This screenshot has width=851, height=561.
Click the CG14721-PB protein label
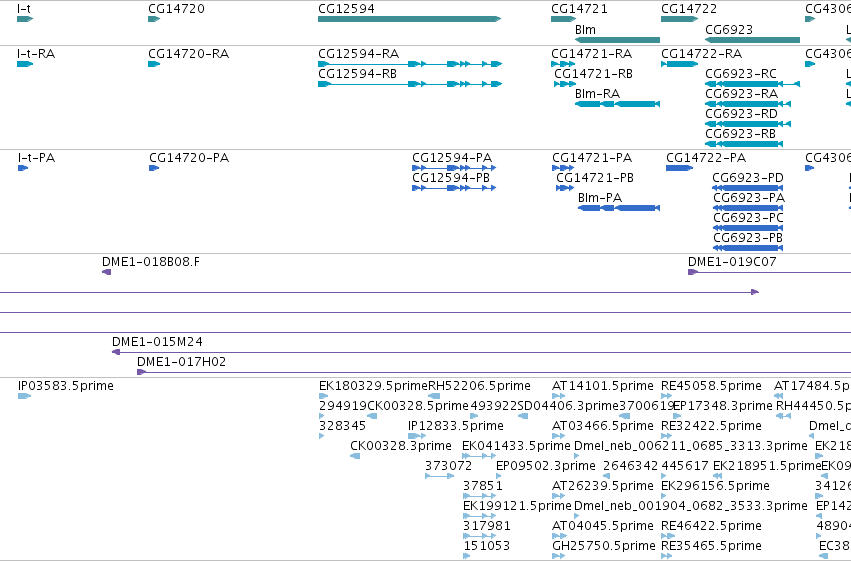(595, 178)
